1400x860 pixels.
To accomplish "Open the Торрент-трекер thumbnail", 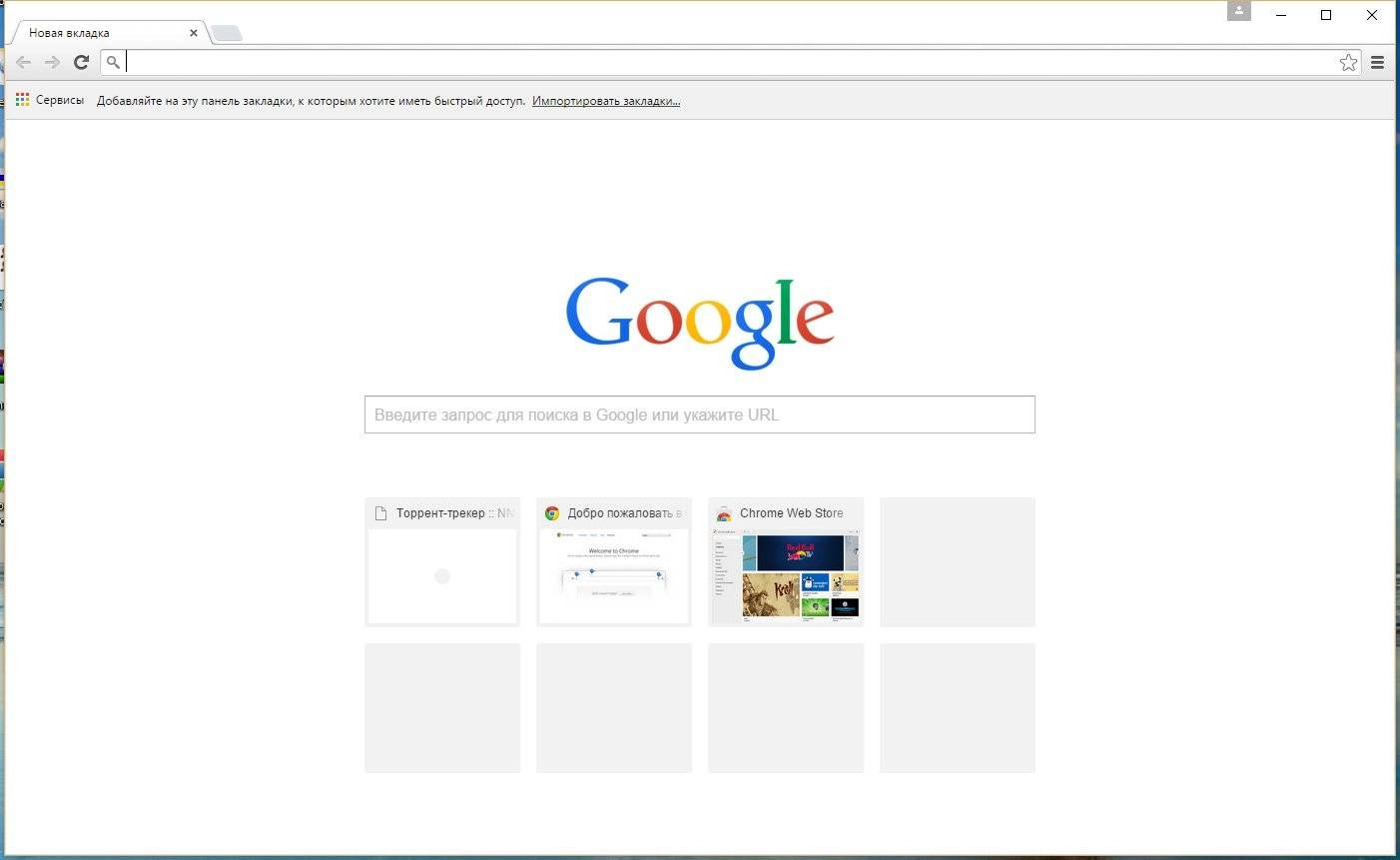I will (x=442, y=562).
